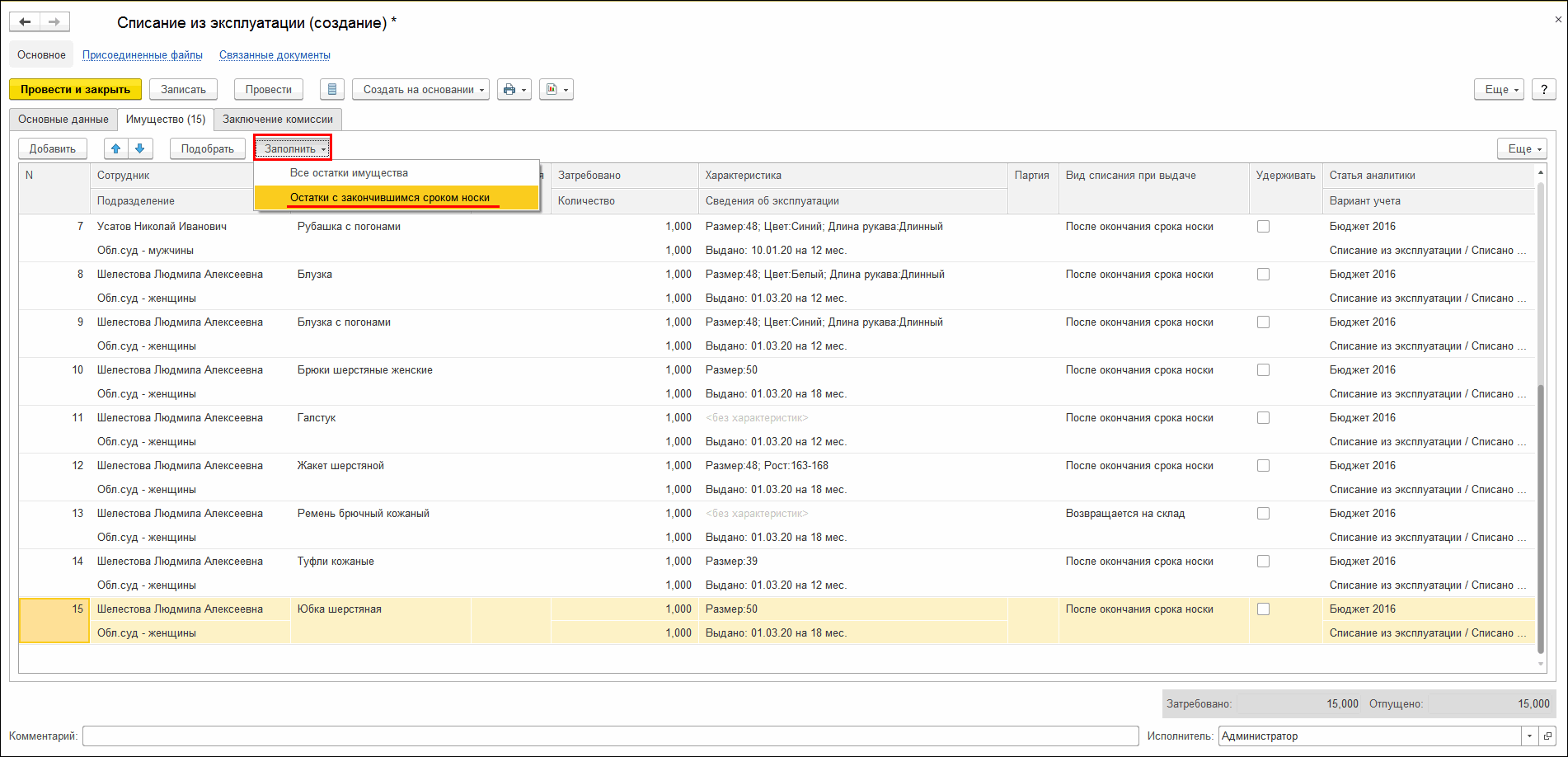Open the top toolbar Еще menu
Image resolution: width=1568 pixels, height=757 pixels.
tap(1500, 89)
